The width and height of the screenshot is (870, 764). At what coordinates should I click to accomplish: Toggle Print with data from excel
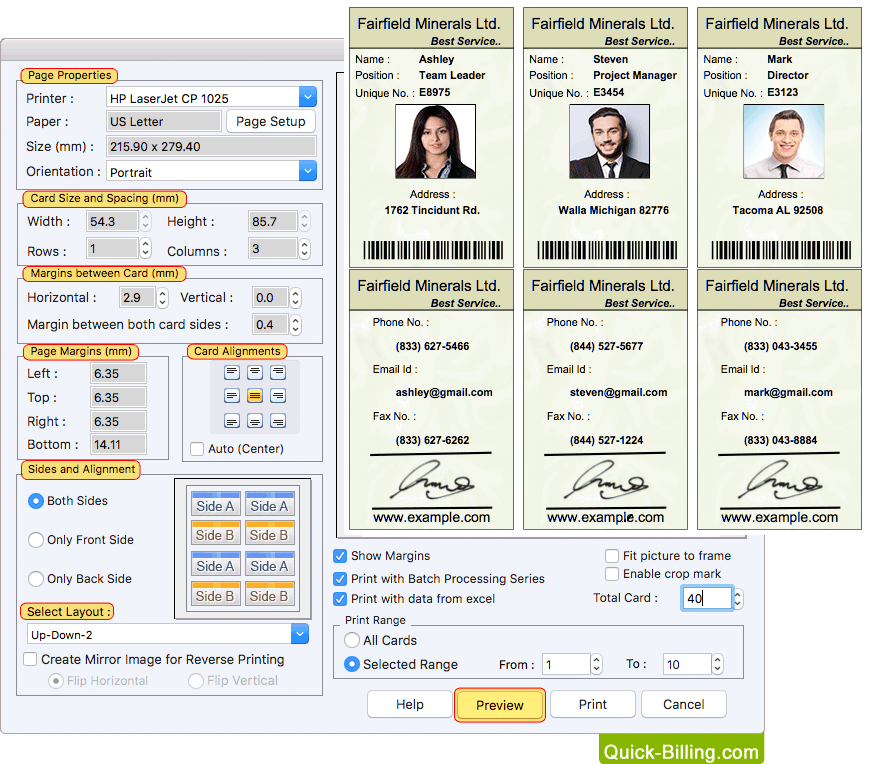340,599
